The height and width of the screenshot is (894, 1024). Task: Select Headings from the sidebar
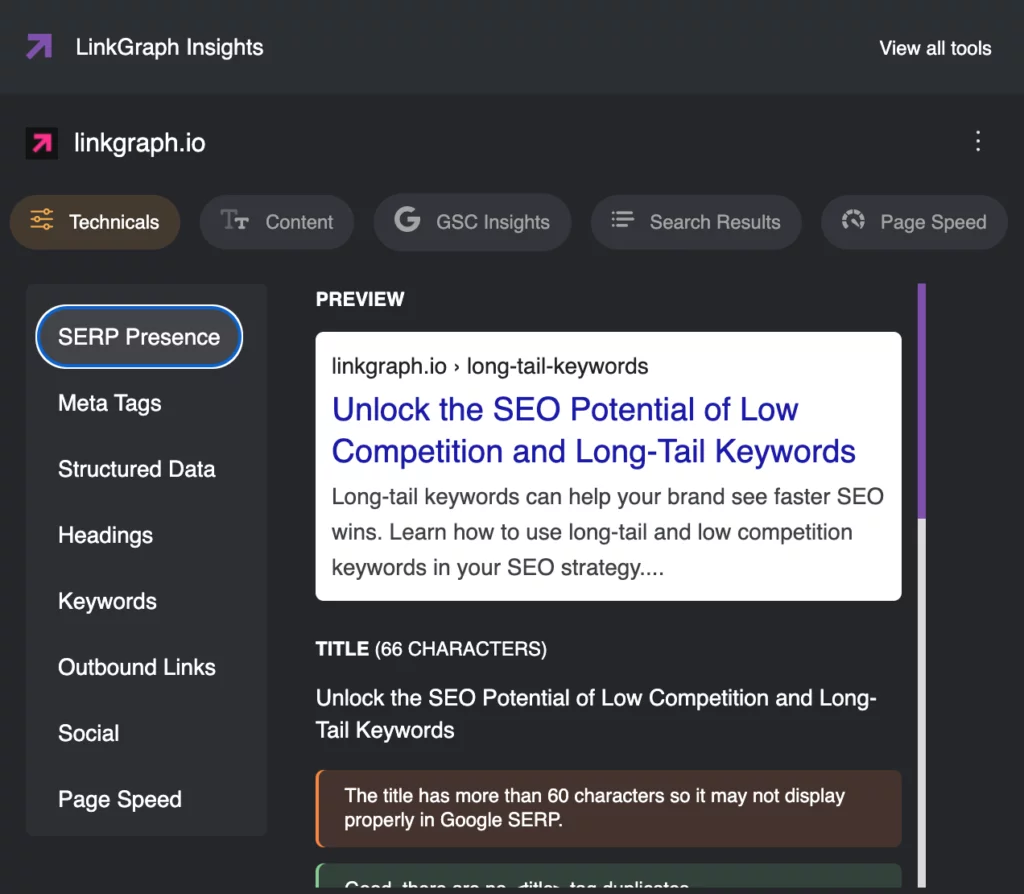105,535
